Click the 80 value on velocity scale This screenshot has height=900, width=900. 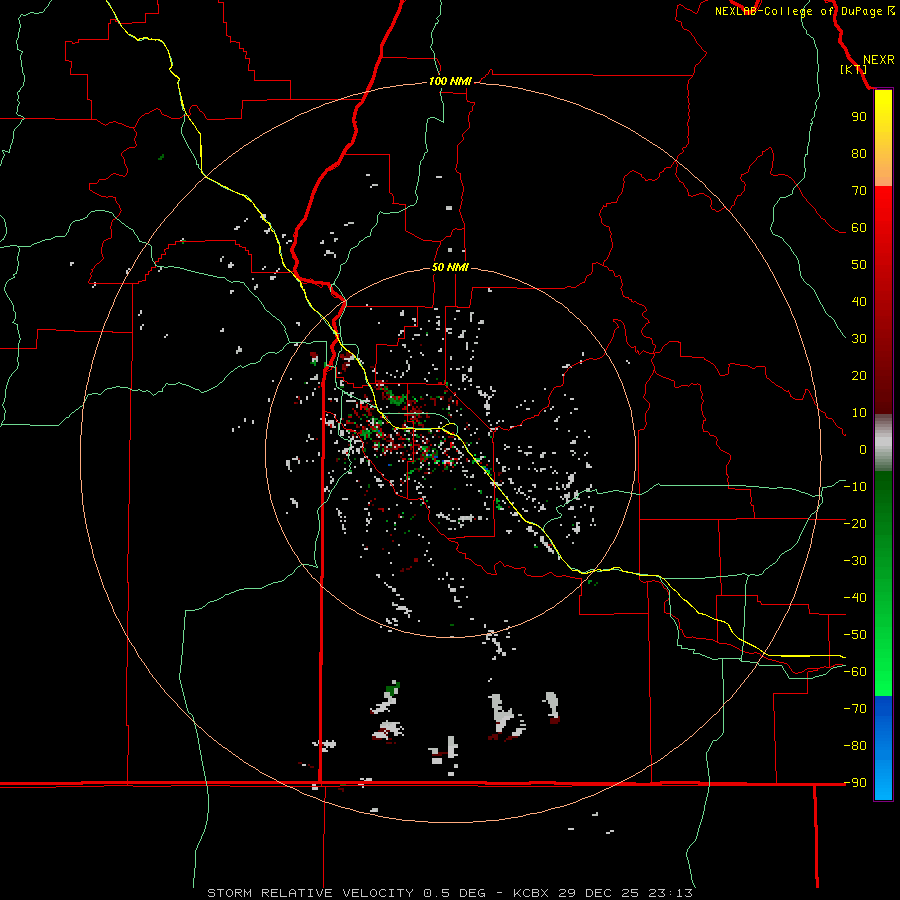859,154
